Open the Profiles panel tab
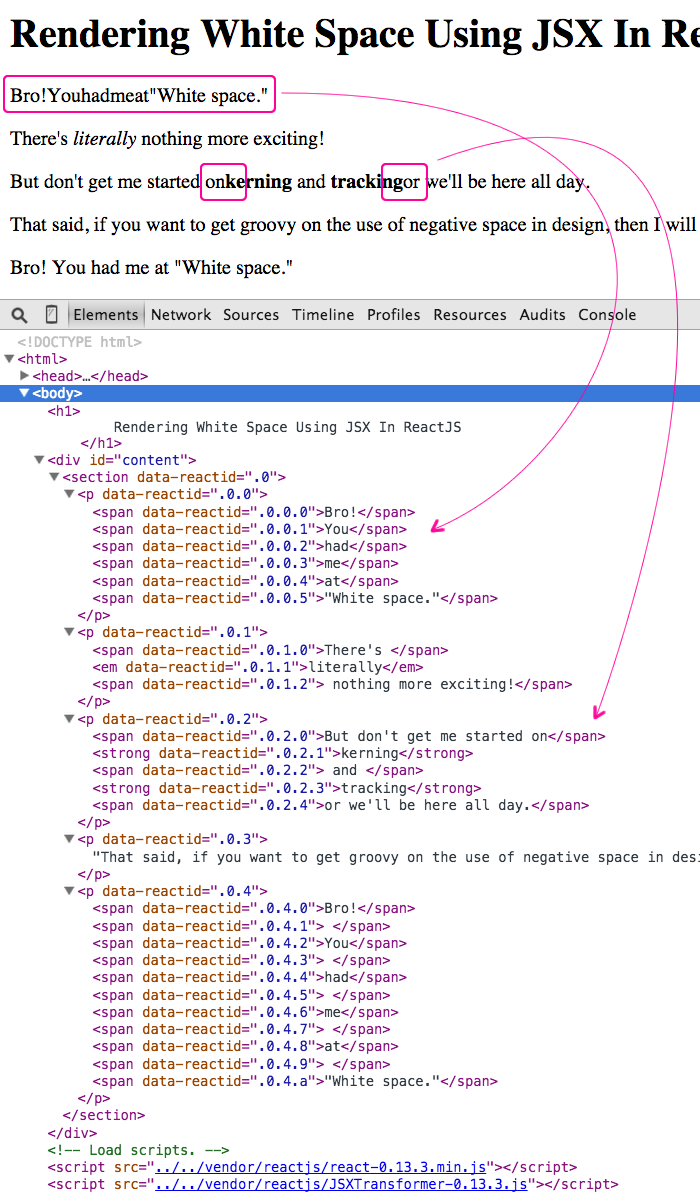Image resolution: width=700 pixels, height=1195 pixels. coord(393,315)
